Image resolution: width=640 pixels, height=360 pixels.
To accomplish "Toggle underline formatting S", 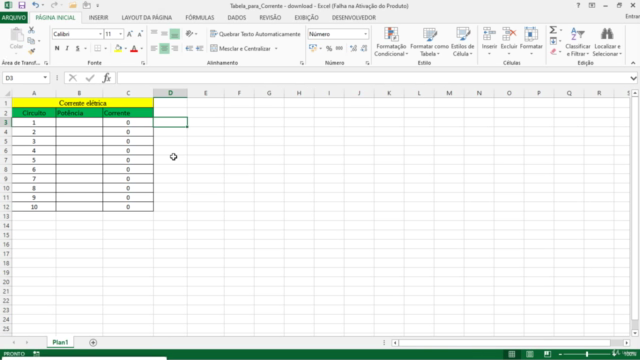I will tap(77, 49).
